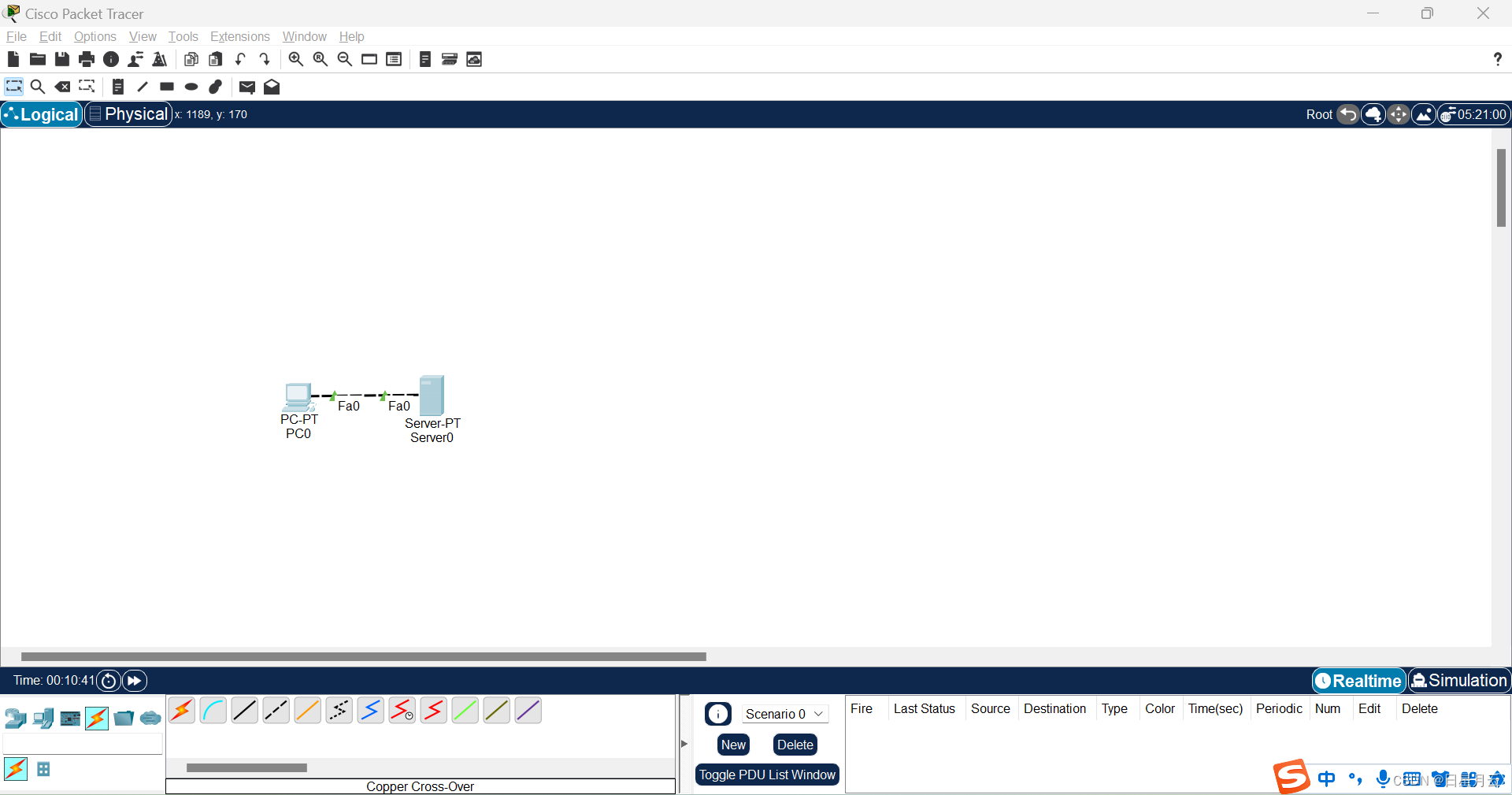Choose the Copper Straight-Through cable
1512x795 pixels.
coord(245,711)
